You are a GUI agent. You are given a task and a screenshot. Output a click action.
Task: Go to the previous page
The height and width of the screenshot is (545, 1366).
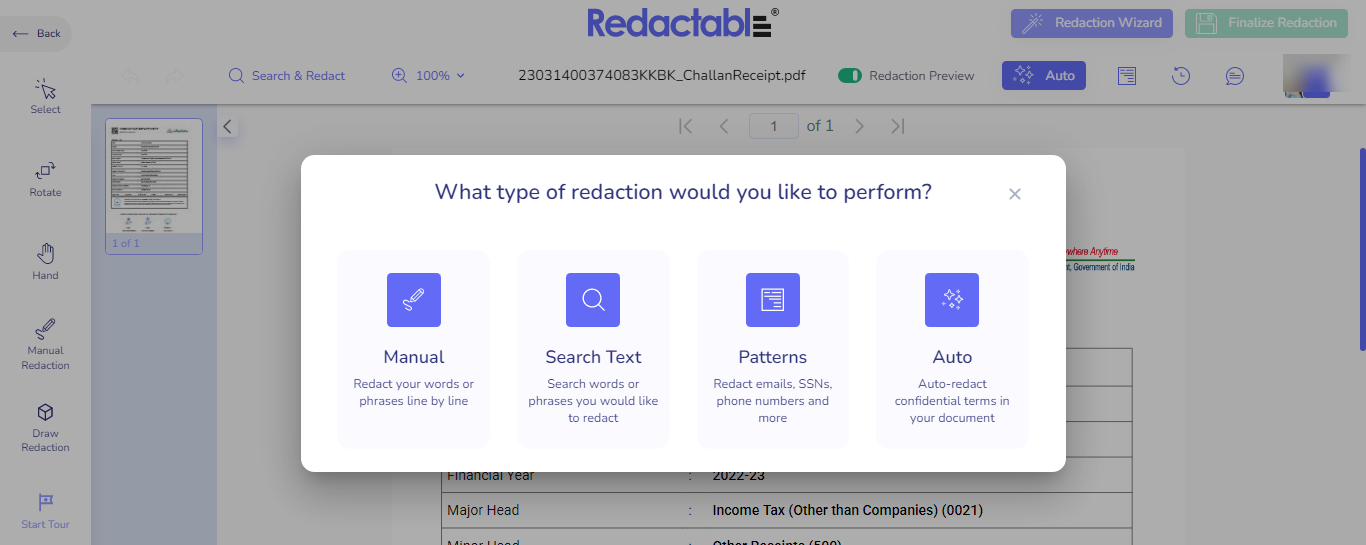tap(725, 126)
